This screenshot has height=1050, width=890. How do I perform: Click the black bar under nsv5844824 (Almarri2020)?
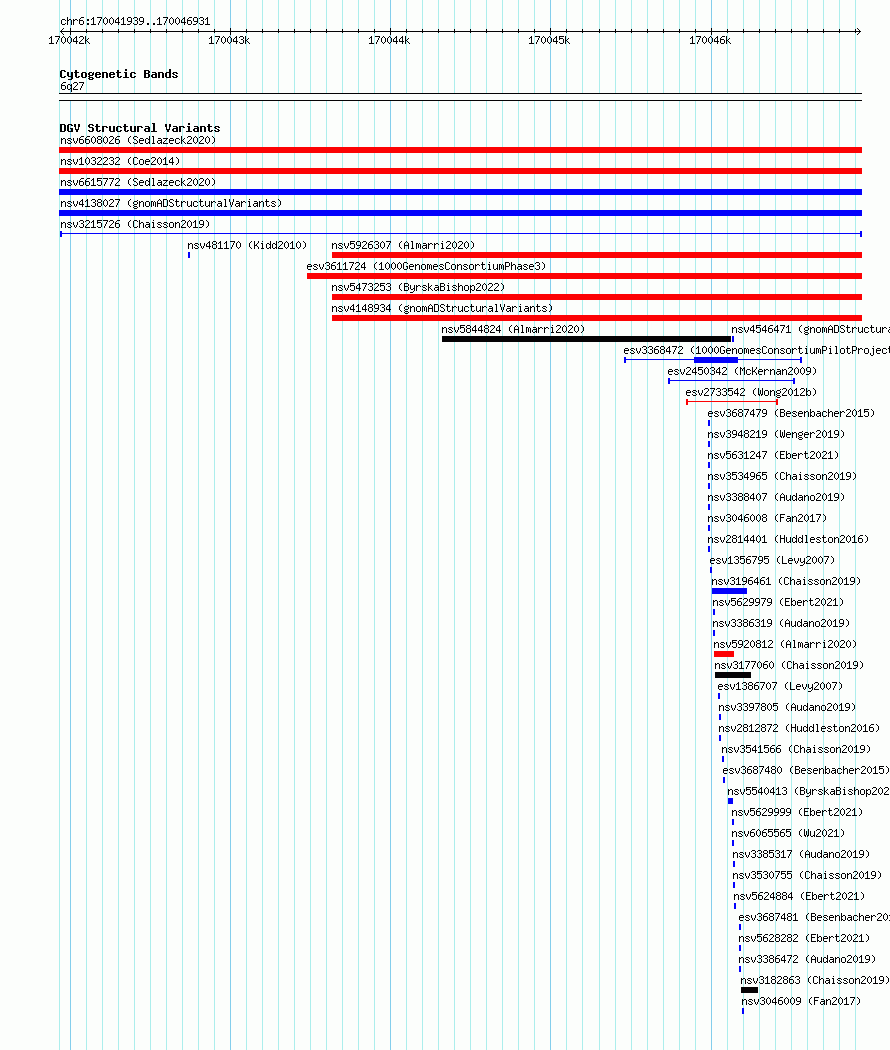point(587,339)
